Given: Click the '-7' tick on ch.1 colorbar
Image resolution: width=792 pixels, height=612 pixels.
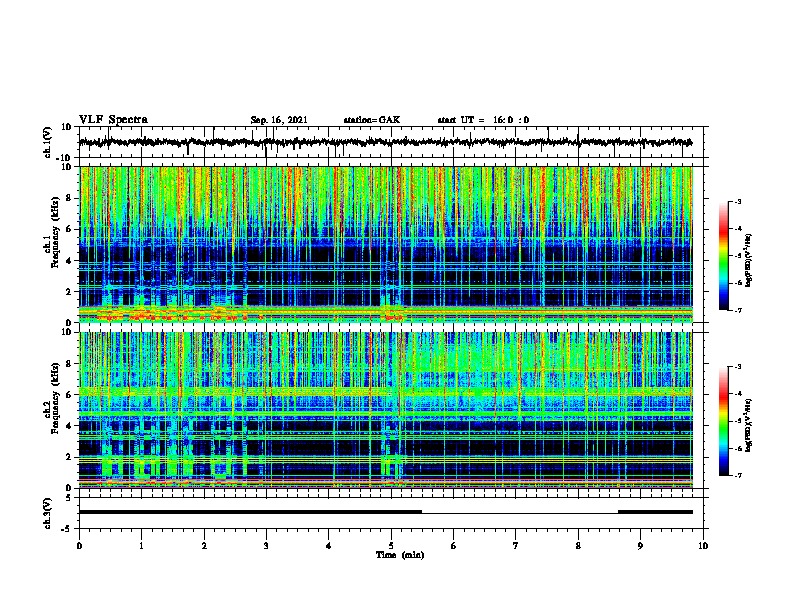Looking at the screenshot, I should [737, 310].
